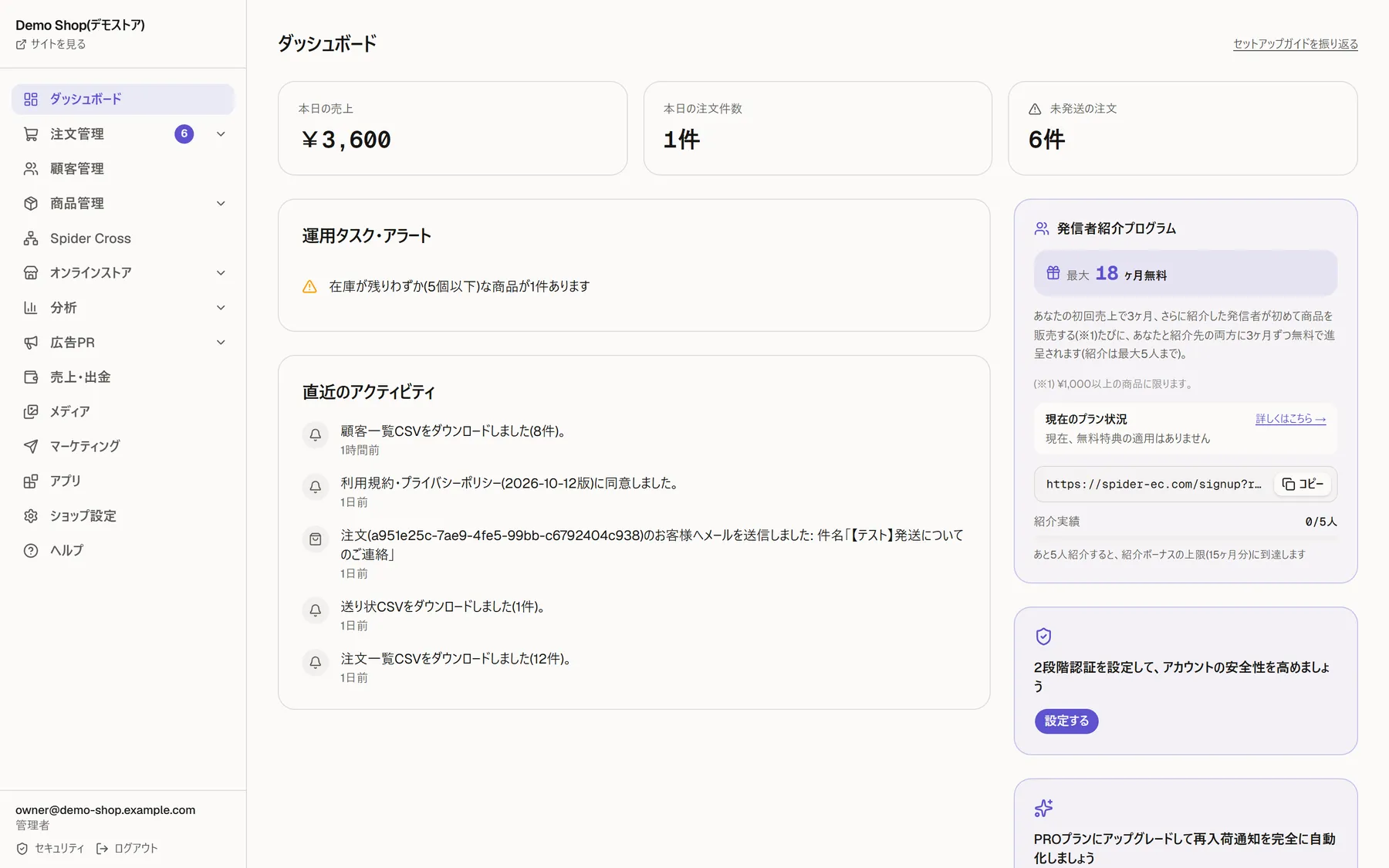1389x868 pixels.
Task: Click the gear icon for ショップ設定
Action: click(x=31, y=516)
